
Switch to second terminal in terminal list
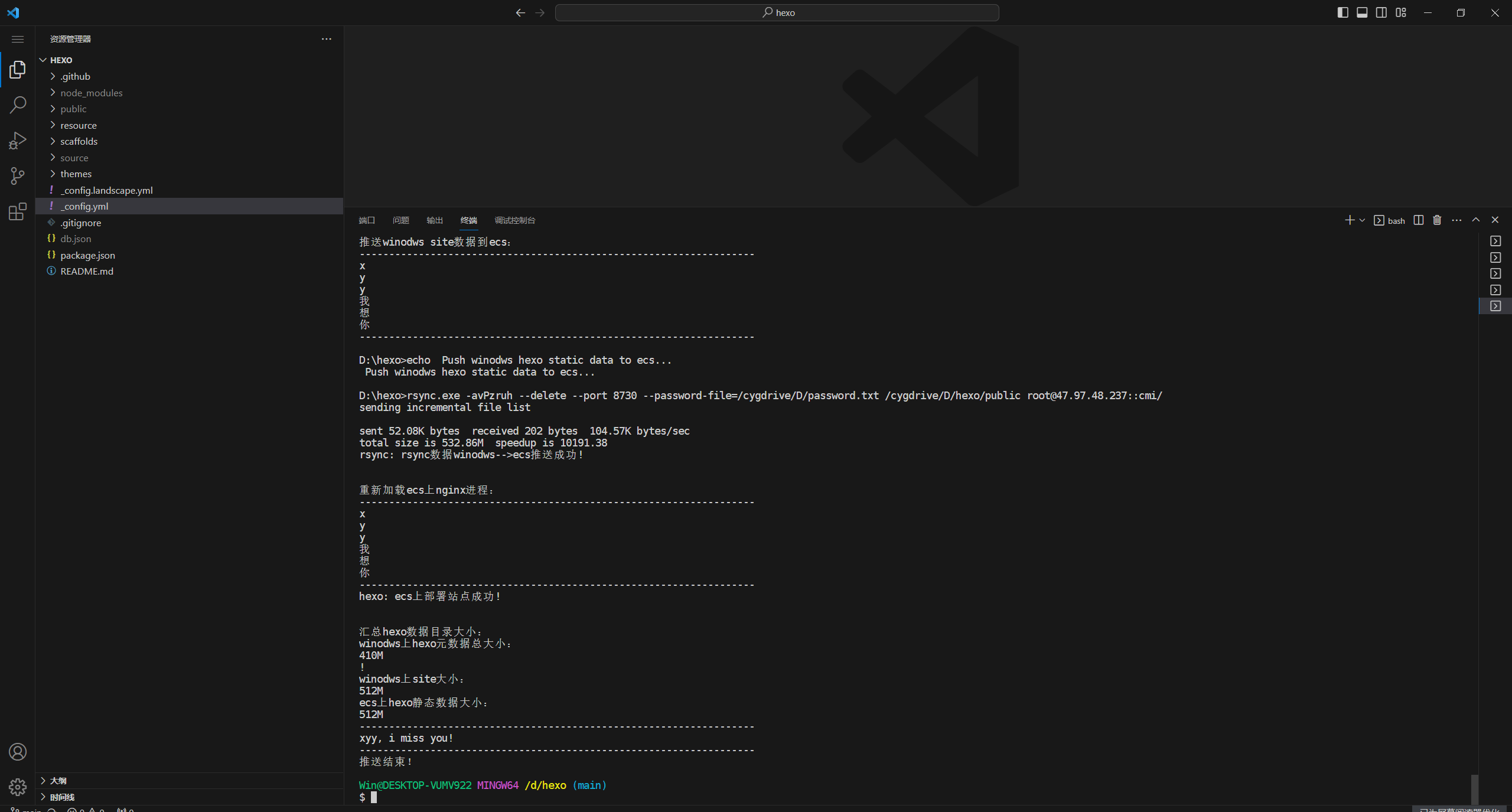[x=1495, y=257]
